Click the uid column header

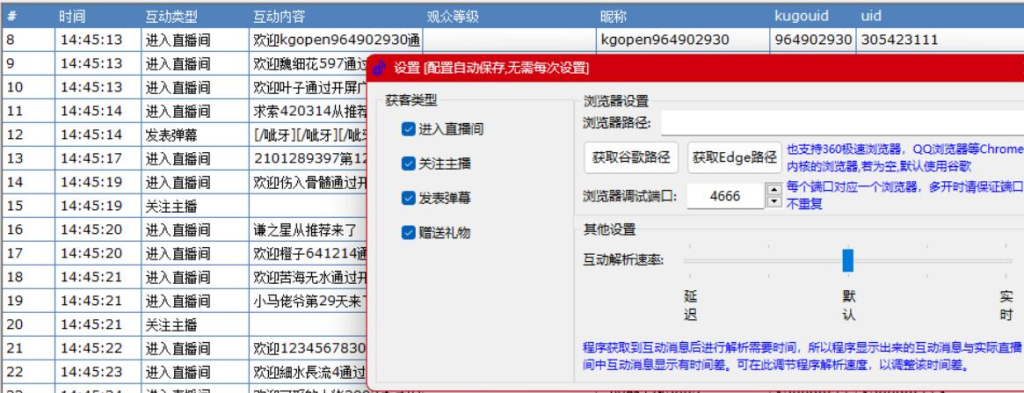(940, 16)
